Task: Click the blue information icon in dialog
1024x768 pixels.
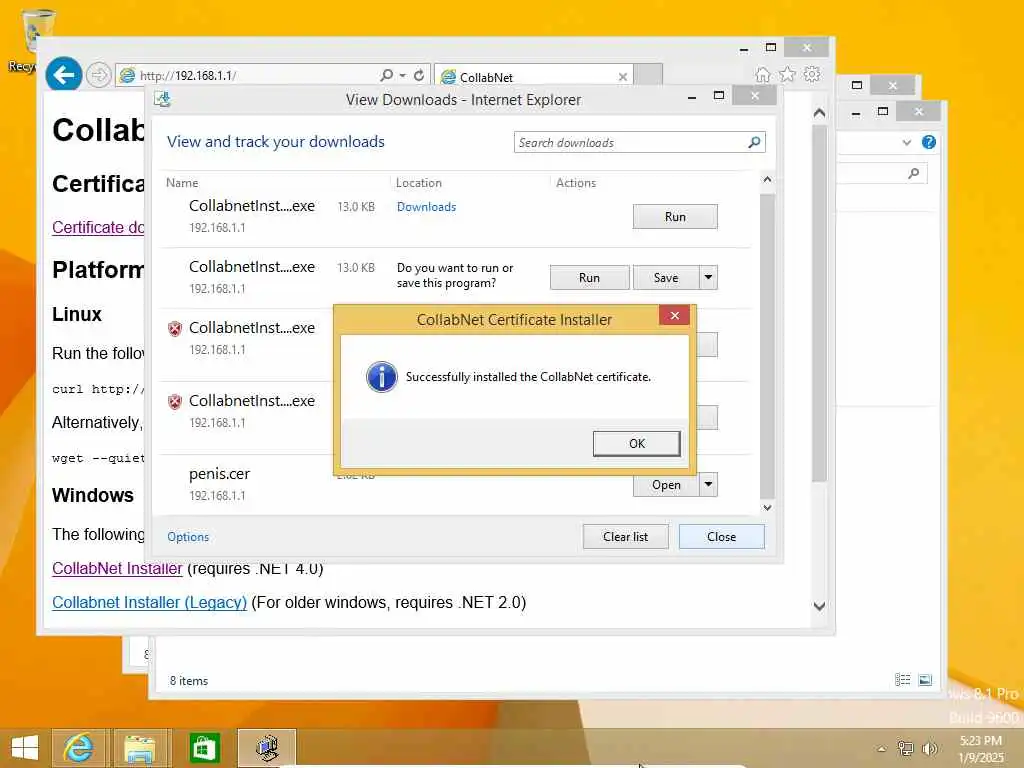Action: (382, 377)
